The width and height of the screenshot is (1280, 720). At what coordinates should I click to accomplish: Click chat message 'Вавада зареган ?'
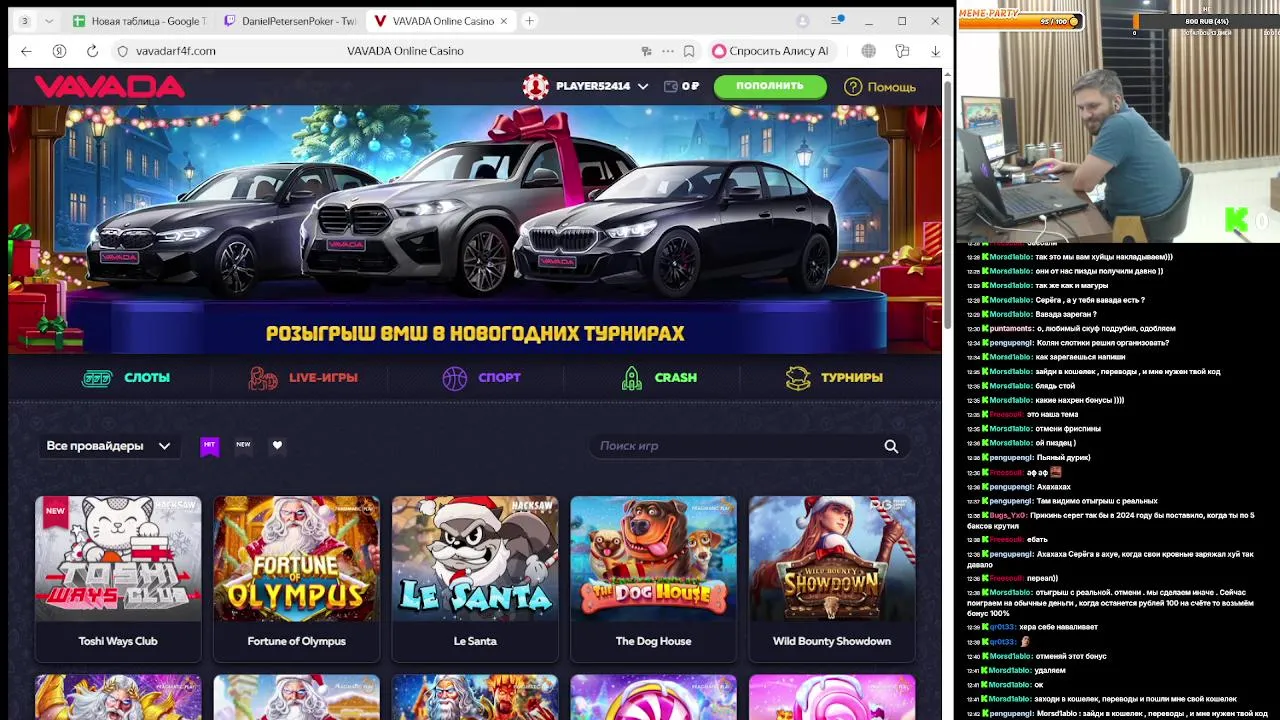(1066, 314)
